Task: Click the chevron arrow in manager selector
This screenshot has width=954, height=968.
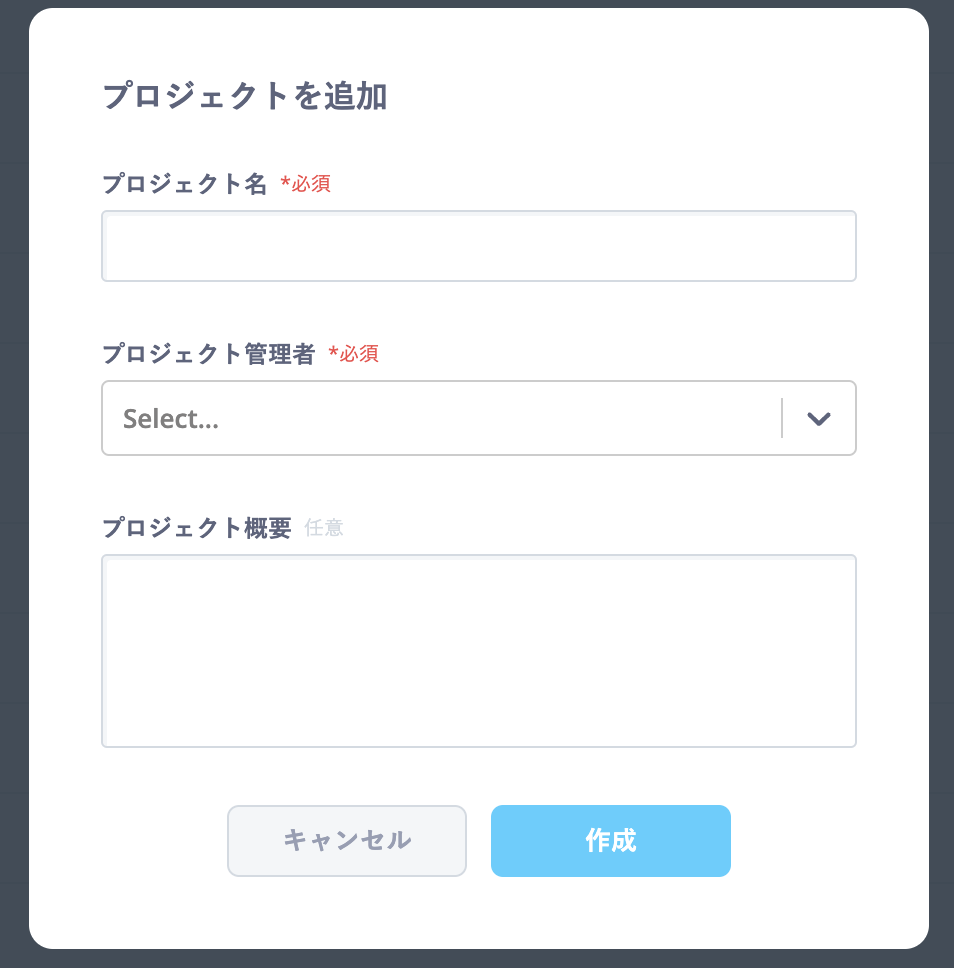Action: tap(819, 419)
